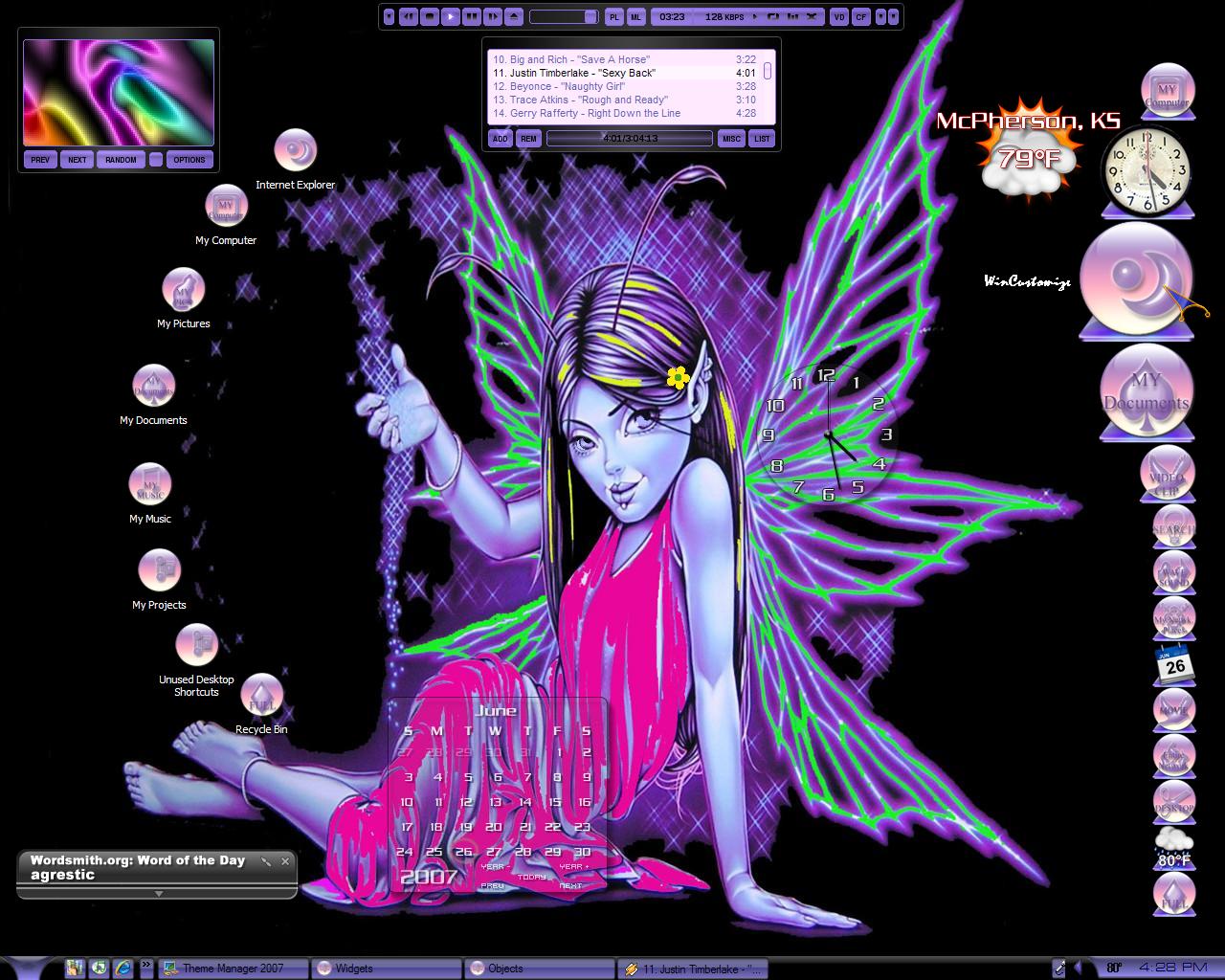Toggle shuffle in the player display
The image size is (1225, 980).
[x=812, y=16]
